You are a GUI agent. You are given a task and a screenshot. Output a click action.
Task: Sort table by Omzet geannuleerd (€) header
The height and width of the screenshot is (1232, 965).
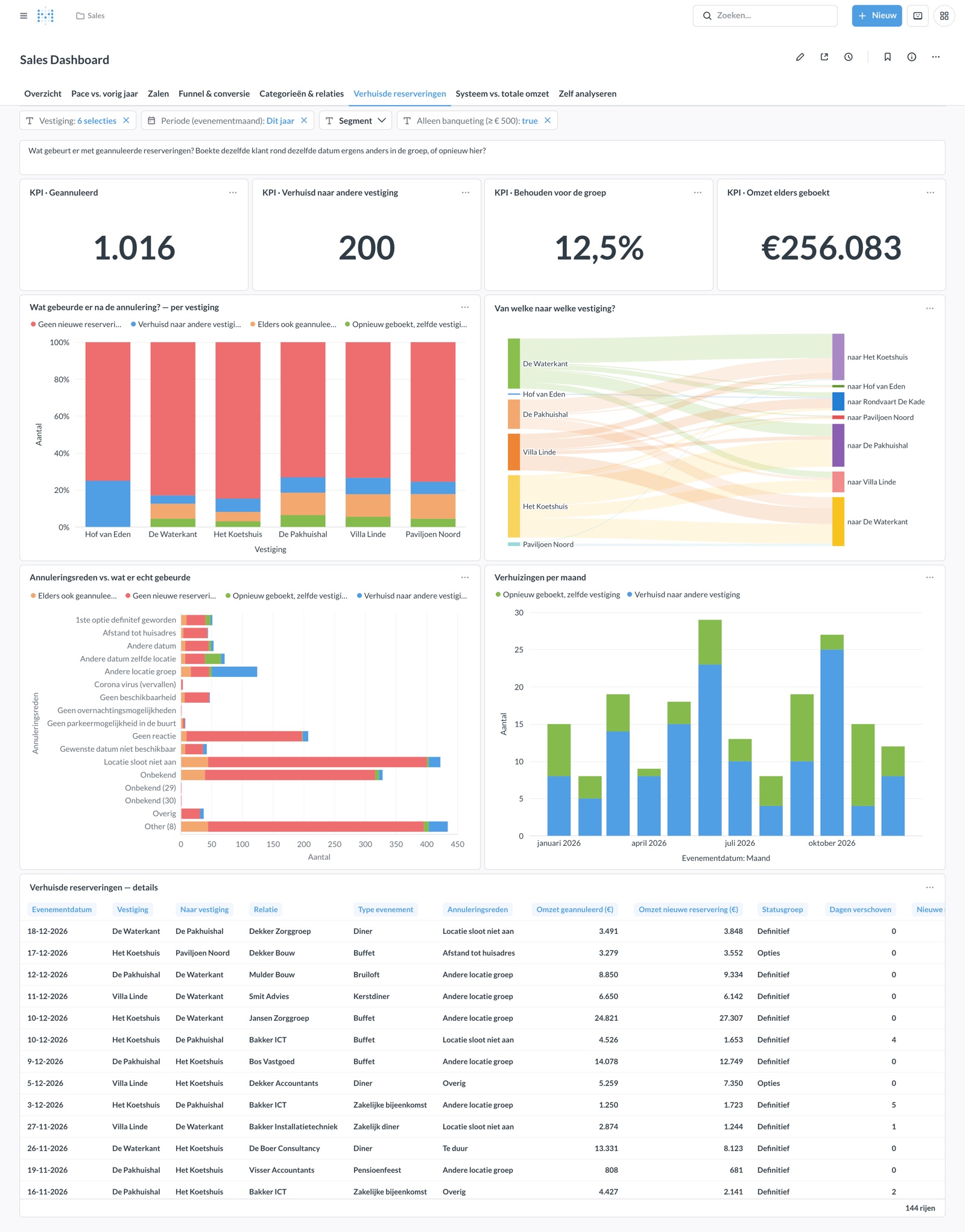(575, 909)
